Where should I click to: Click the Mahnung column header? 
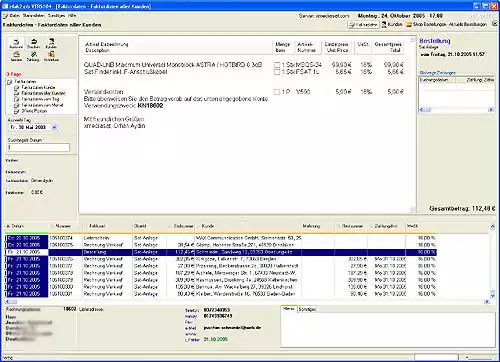(x=318, y=226)
